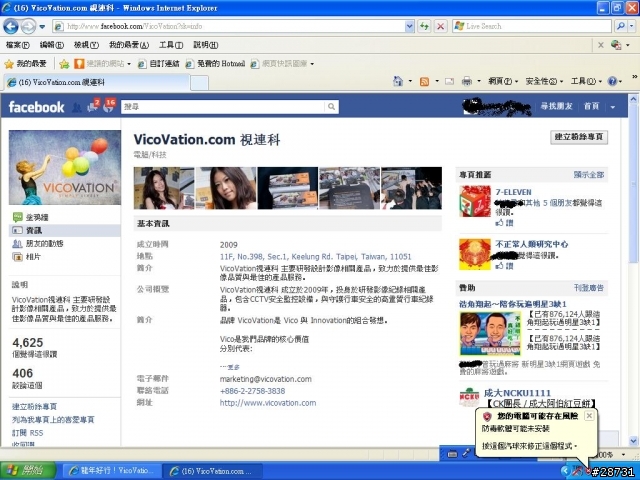Expand recent pages dropdown beside Forward
This screenshot has height=480, width=640.
pyautogui.click(x=42, y=27)
